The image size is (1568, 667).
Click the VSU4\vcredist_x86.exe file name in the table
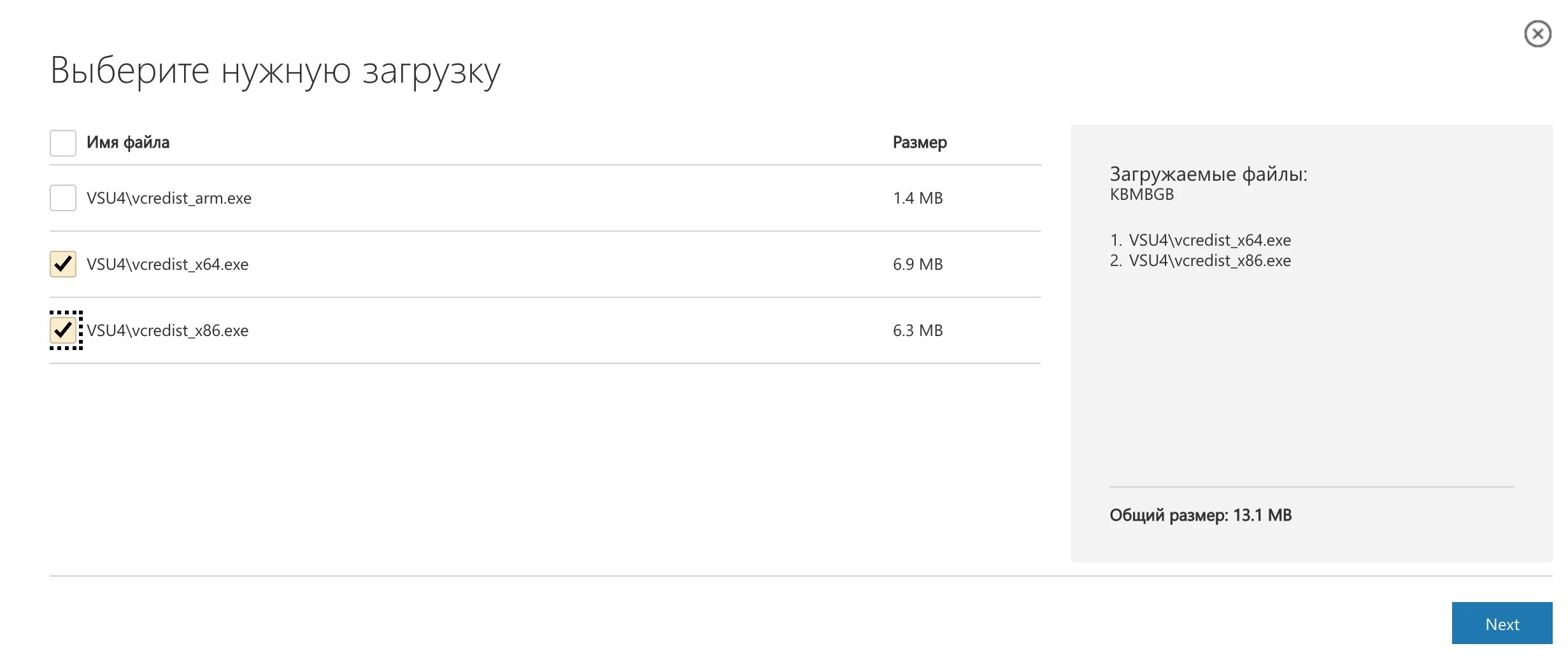point(167,331)
